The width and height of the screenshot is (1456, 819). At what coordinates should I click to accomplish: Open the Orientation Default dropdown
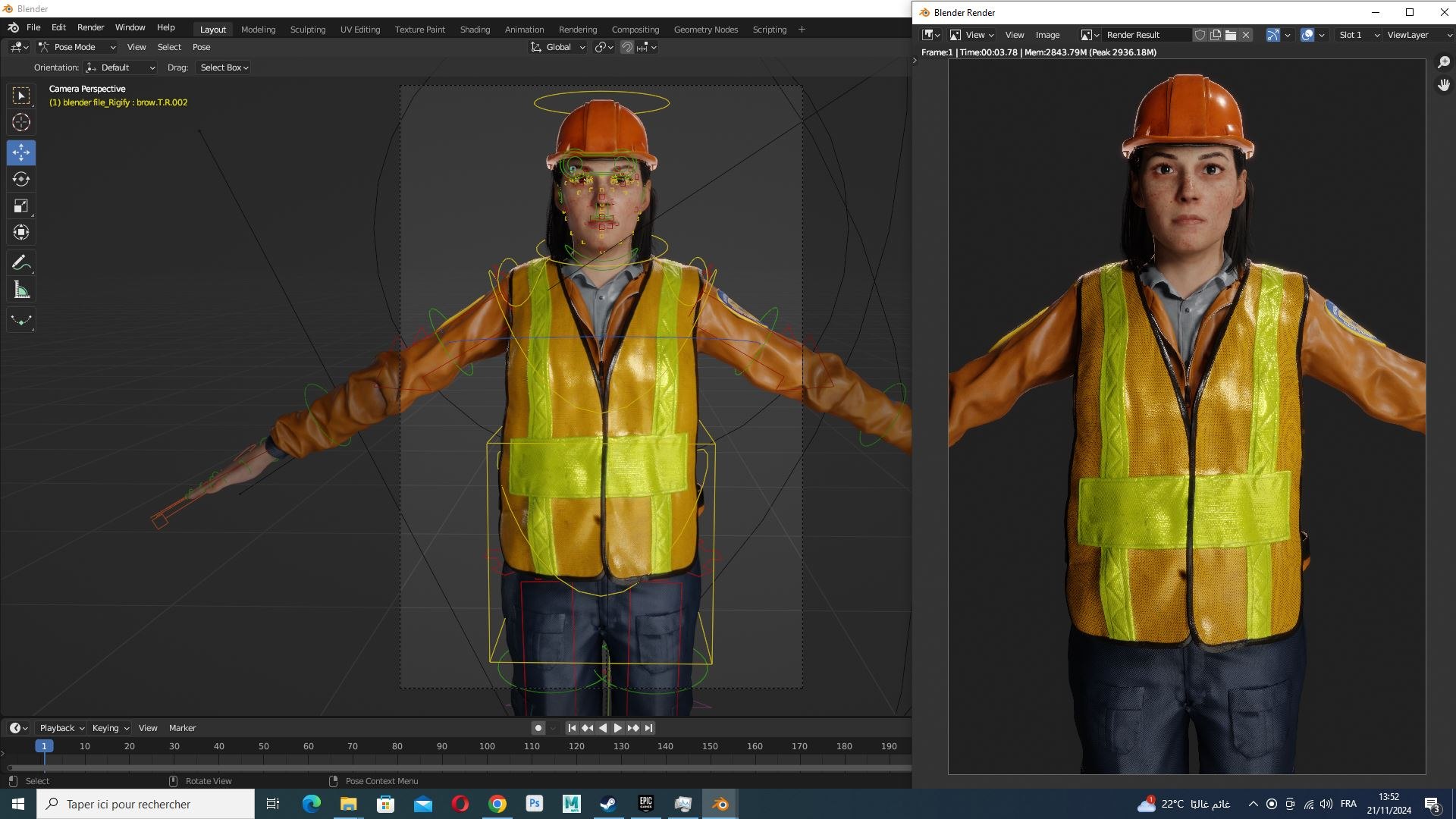click(120, 67)
